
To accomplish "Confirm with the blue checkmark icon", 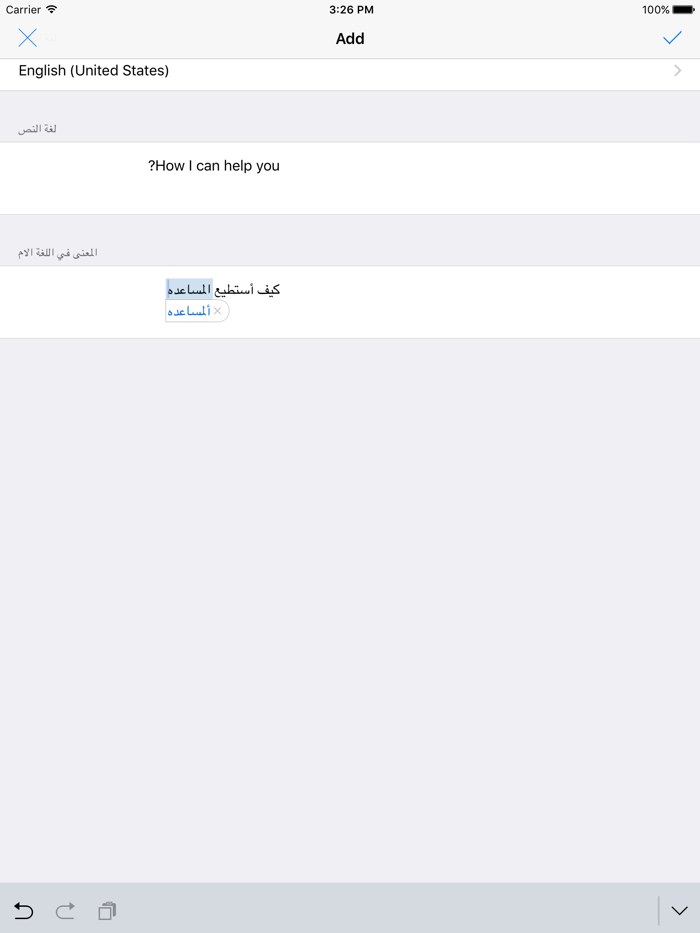I will click(x=674, y=38).
